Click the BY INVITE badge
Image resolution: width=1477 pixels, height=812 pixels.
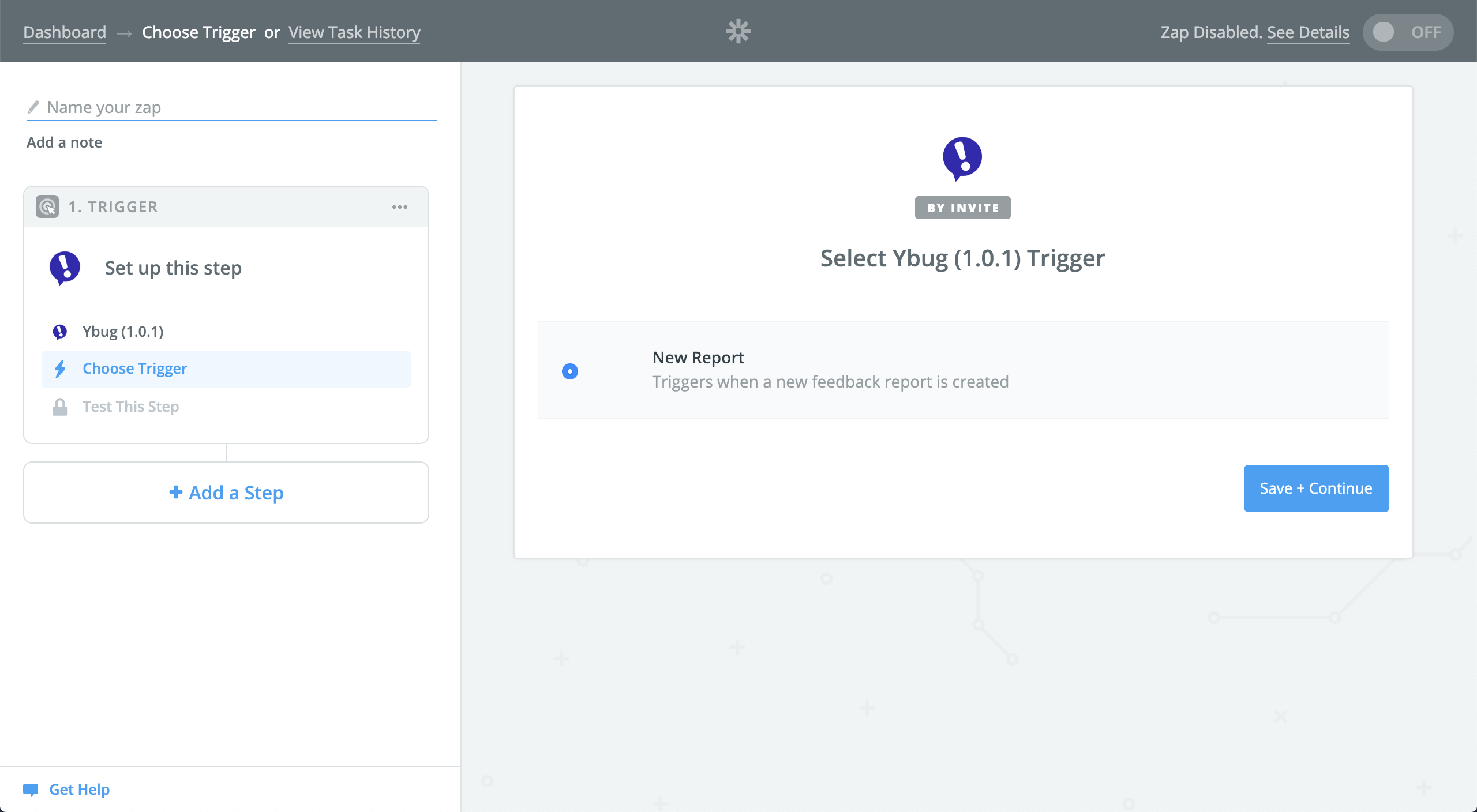pyautogui.click(x=962, y=208)
